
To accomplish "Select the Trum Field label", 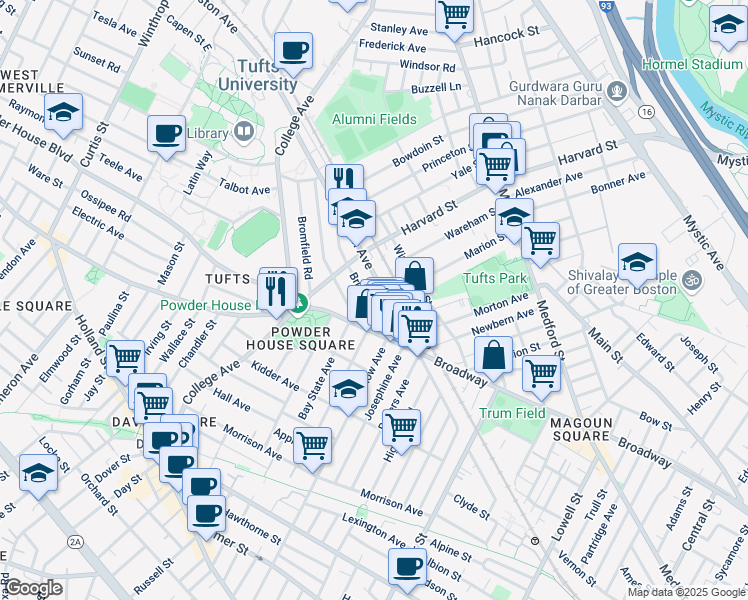I will pyautogui.click(x=512, y=413).
